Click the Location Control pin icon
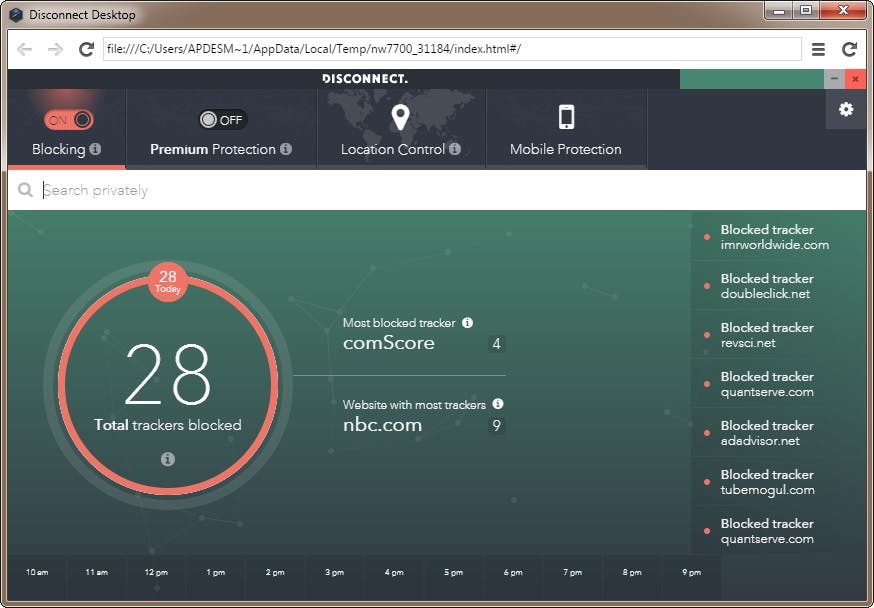This screenshot has width=874, height=608. tap(400, 118)
